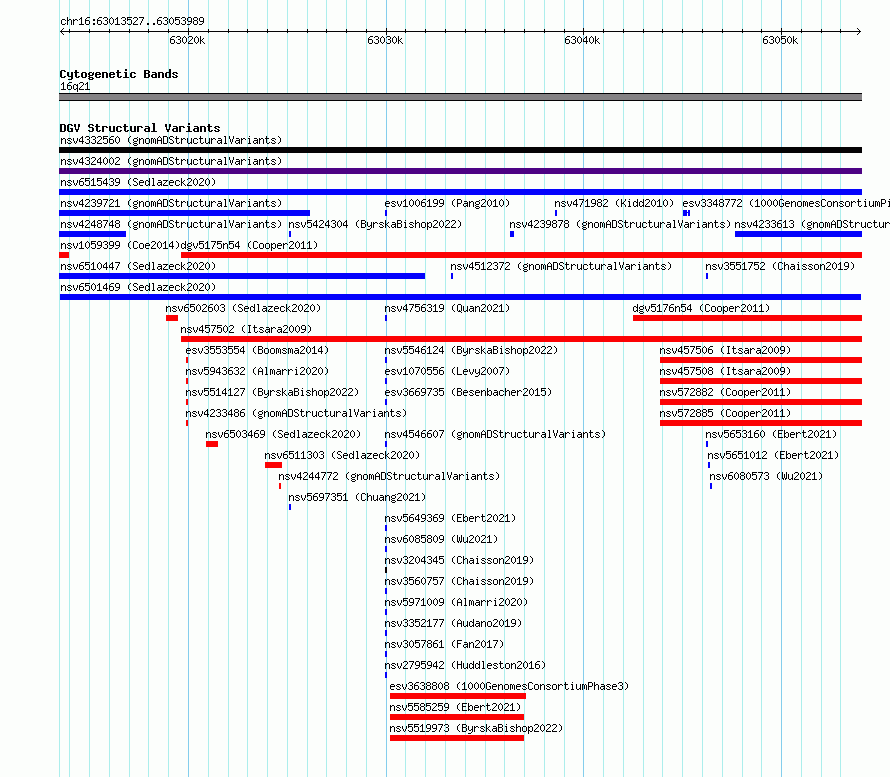Image resolution: width=890 pixels, height=777 pixels.
Task: Select nsv6510447 (Sedlazeck2020) label
Action: tap(138, 266)
